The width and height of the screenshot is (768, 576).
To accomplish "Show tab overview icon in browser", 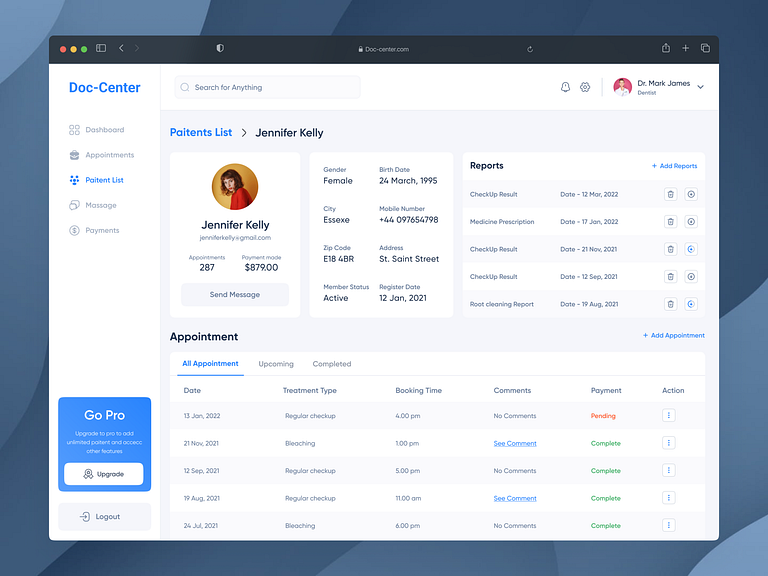I will pyautogui.click(x=705, y=48).
